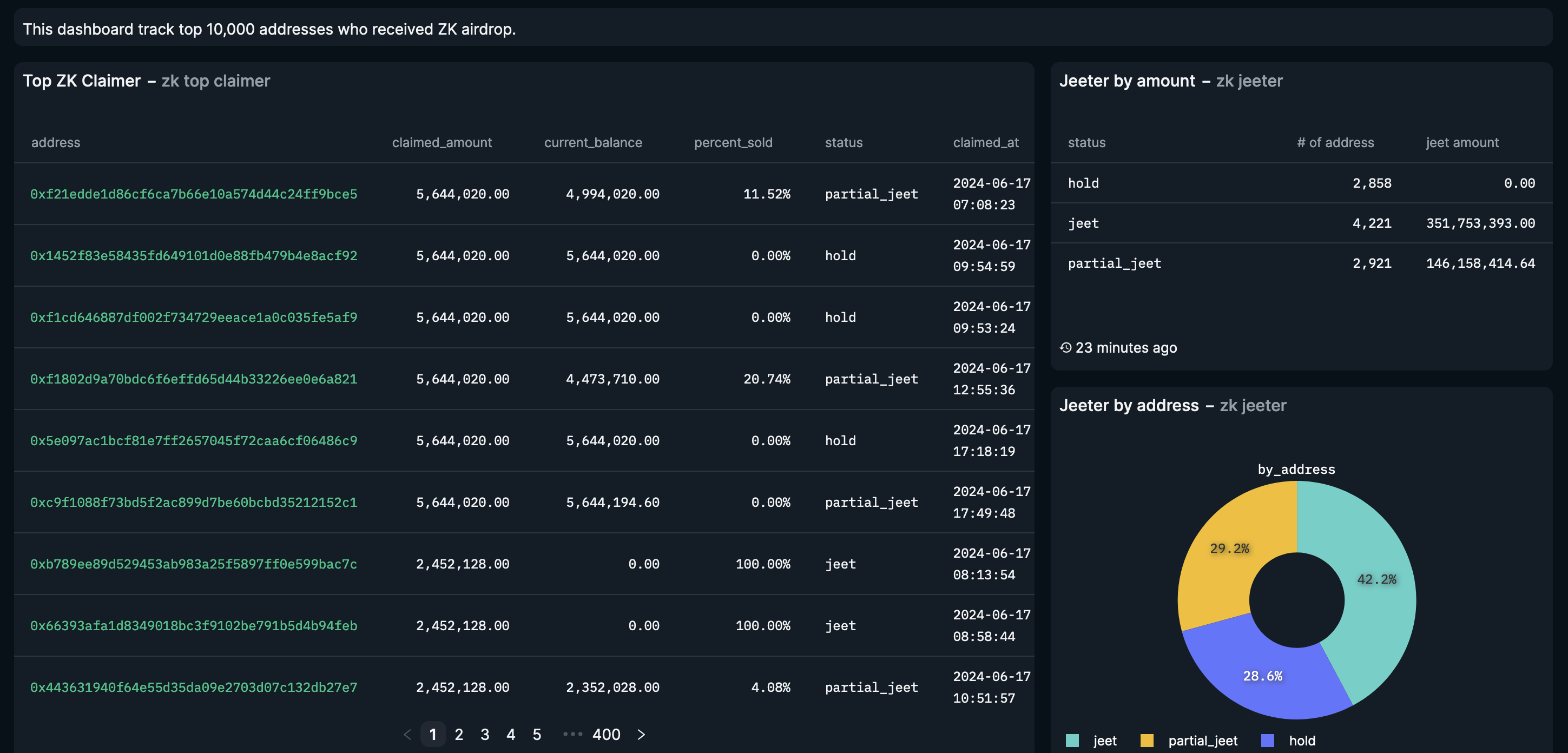Screen dimensions: 1568x753
Task: Jump to page 400
Action: click(x=606, y=735)
